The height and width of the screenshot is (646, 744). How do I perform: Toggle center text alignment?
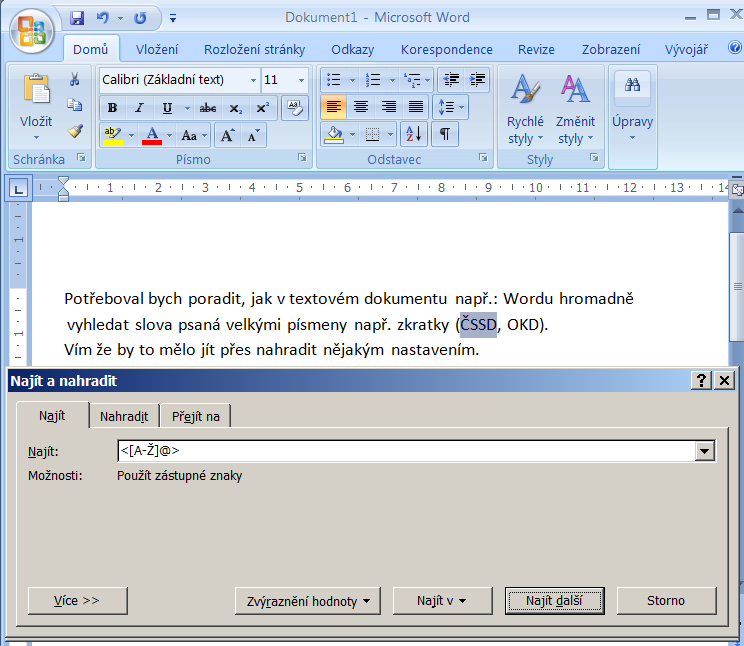[361, 107]
